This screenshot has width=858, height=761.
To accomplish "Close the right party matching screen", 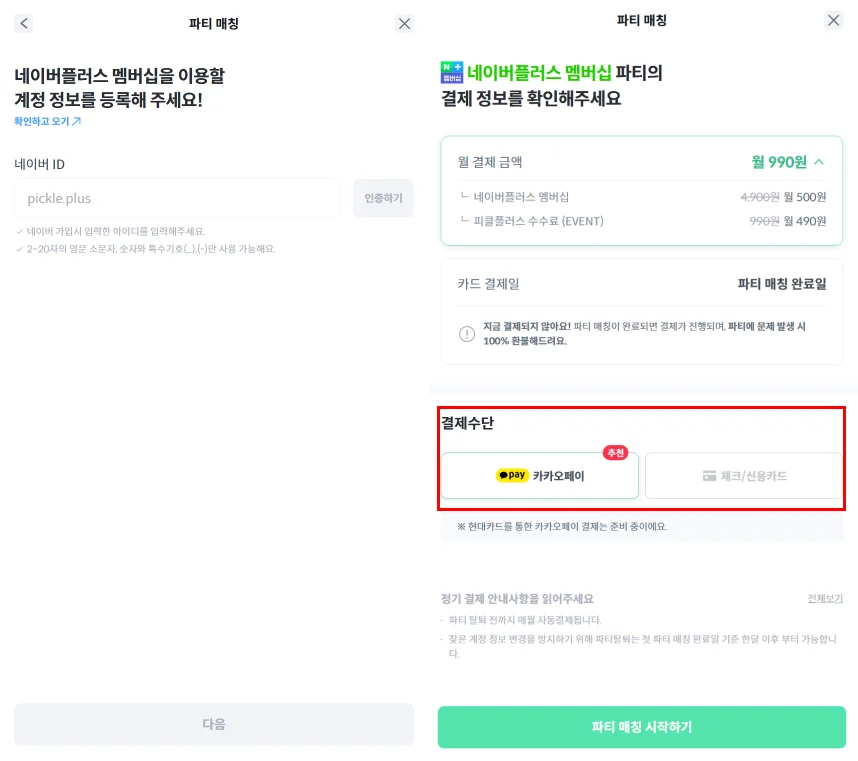I will coord(834,20).
